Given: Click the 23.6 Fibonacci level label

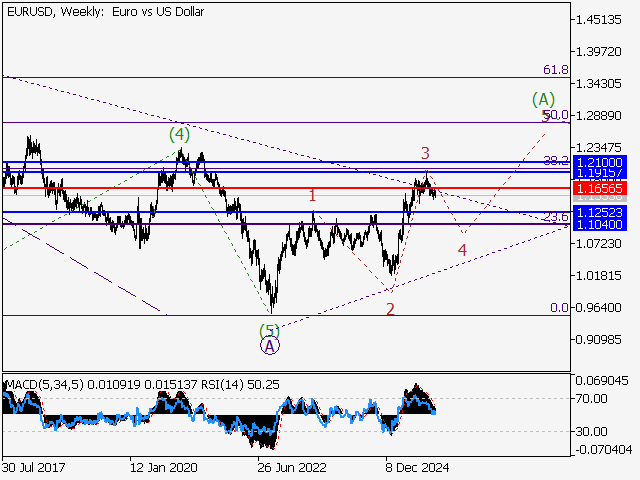Looking at the screenshot, I should click(556, 217).
